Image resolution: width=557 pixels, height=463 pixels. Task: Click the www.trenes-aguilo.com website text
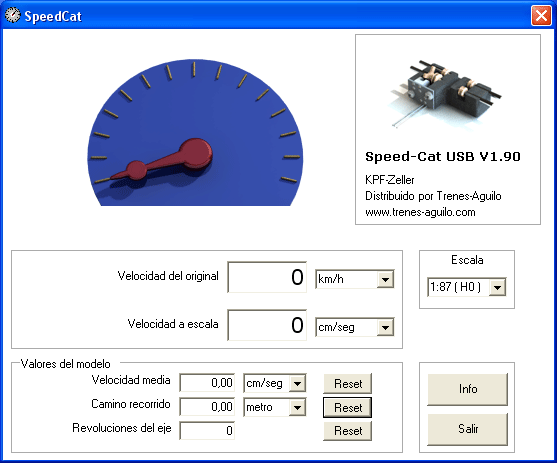point(420,212)
